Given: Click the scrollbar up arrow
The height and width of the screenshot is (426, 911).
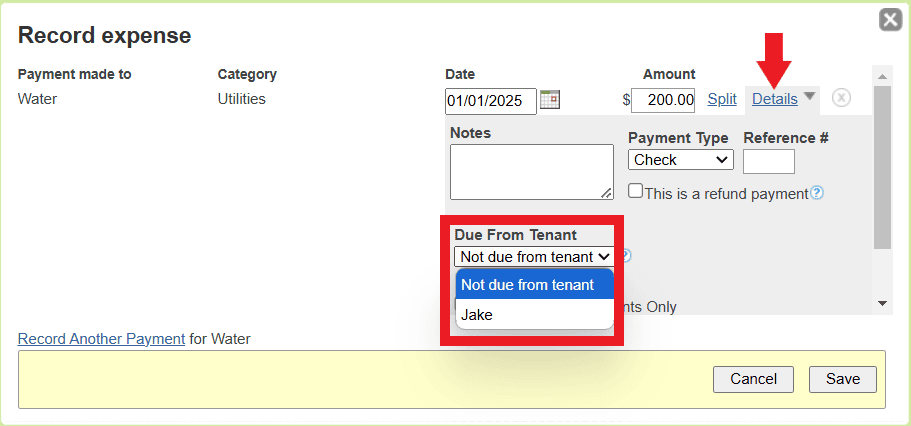Looking at the screenshot, I should (882, 75).
